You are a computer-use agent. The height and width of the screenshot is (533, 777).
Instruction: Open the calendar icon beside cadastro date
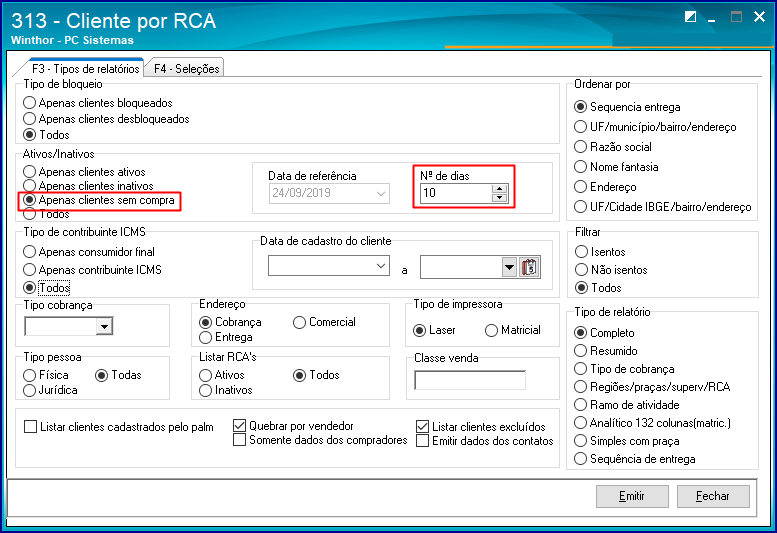coord(529,267)
